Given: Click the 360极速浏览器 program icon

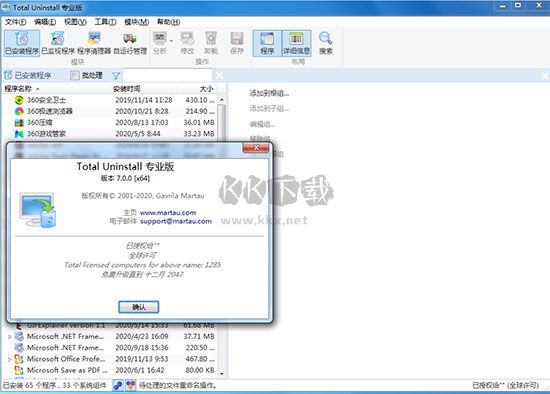Looking at the screenshot, I should click(x=19, y=111).
